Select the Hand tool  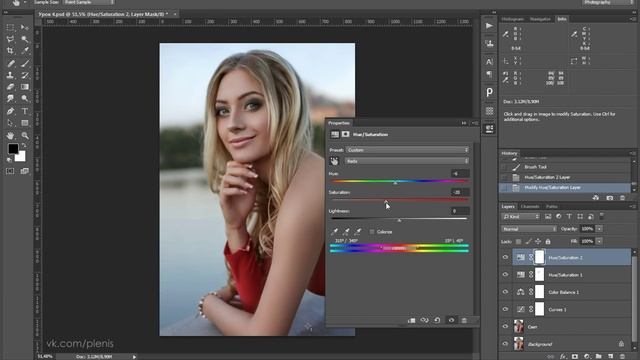10,135
